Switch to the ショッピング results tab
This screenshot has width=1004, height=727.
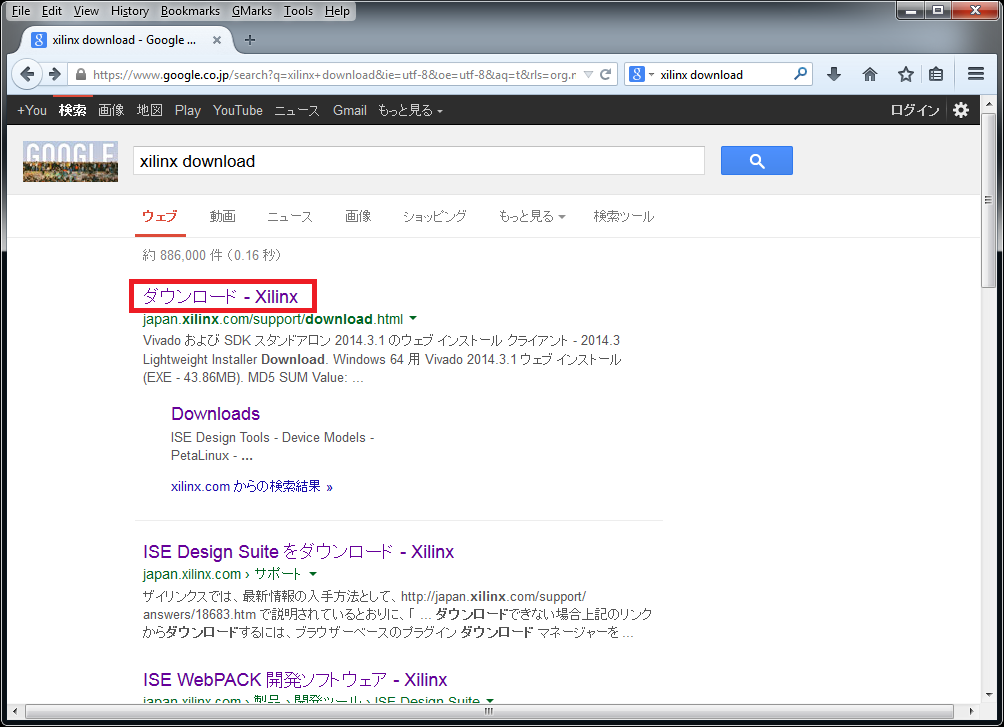[x=435, y=216]
